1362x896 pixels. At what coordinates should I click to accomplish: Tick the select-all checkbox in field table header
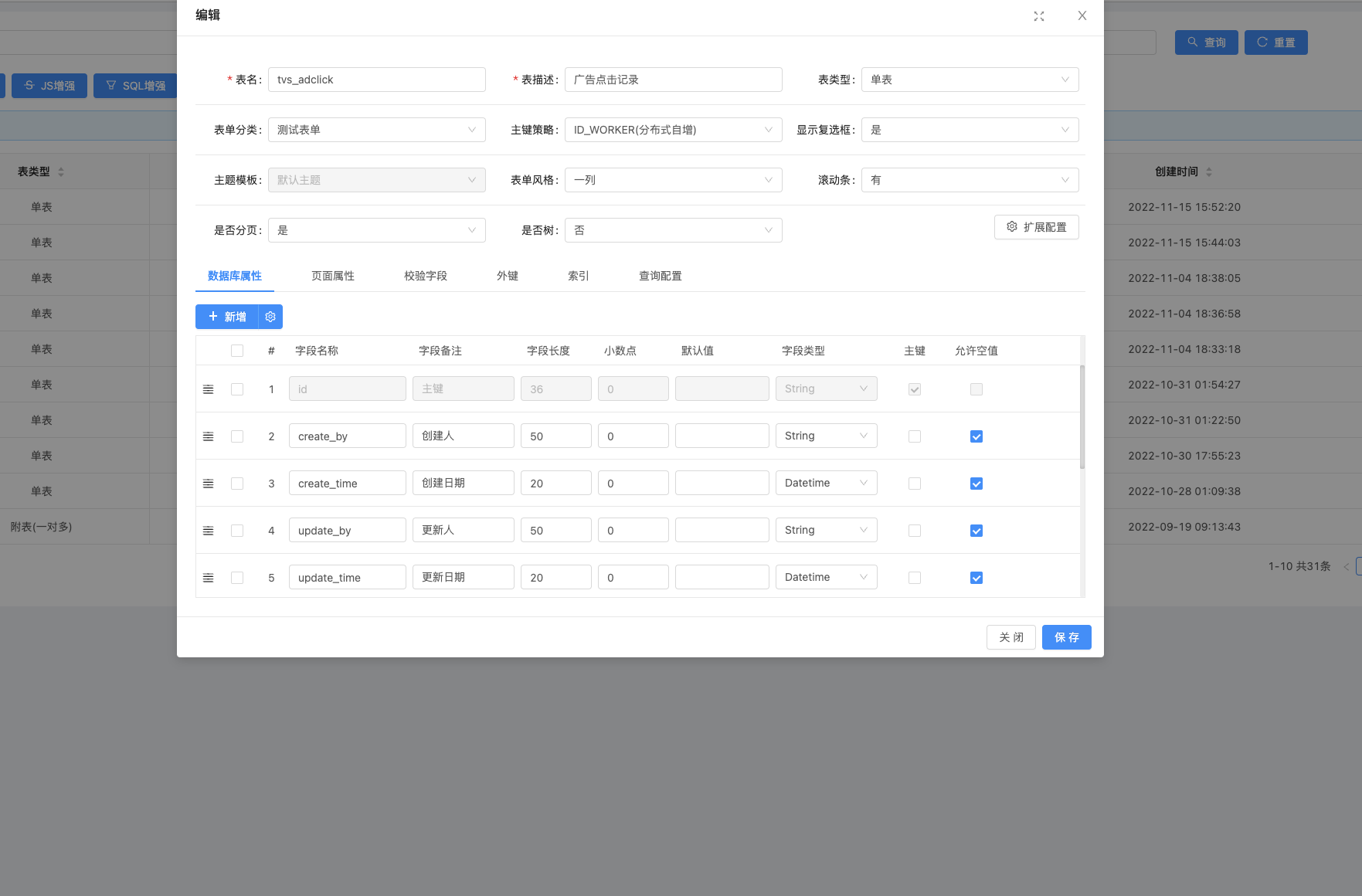[x=237, y=351]
